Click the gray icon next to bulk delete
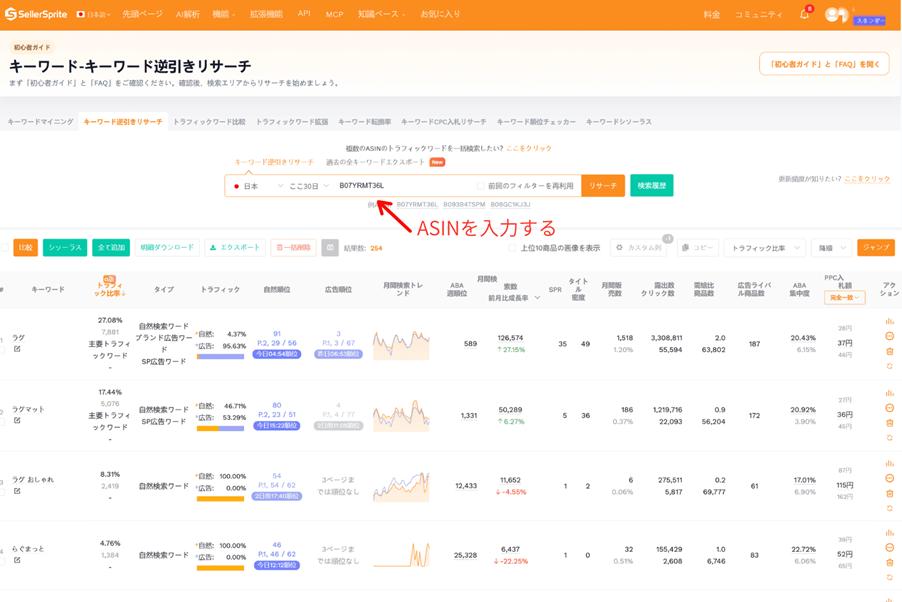 330,247
